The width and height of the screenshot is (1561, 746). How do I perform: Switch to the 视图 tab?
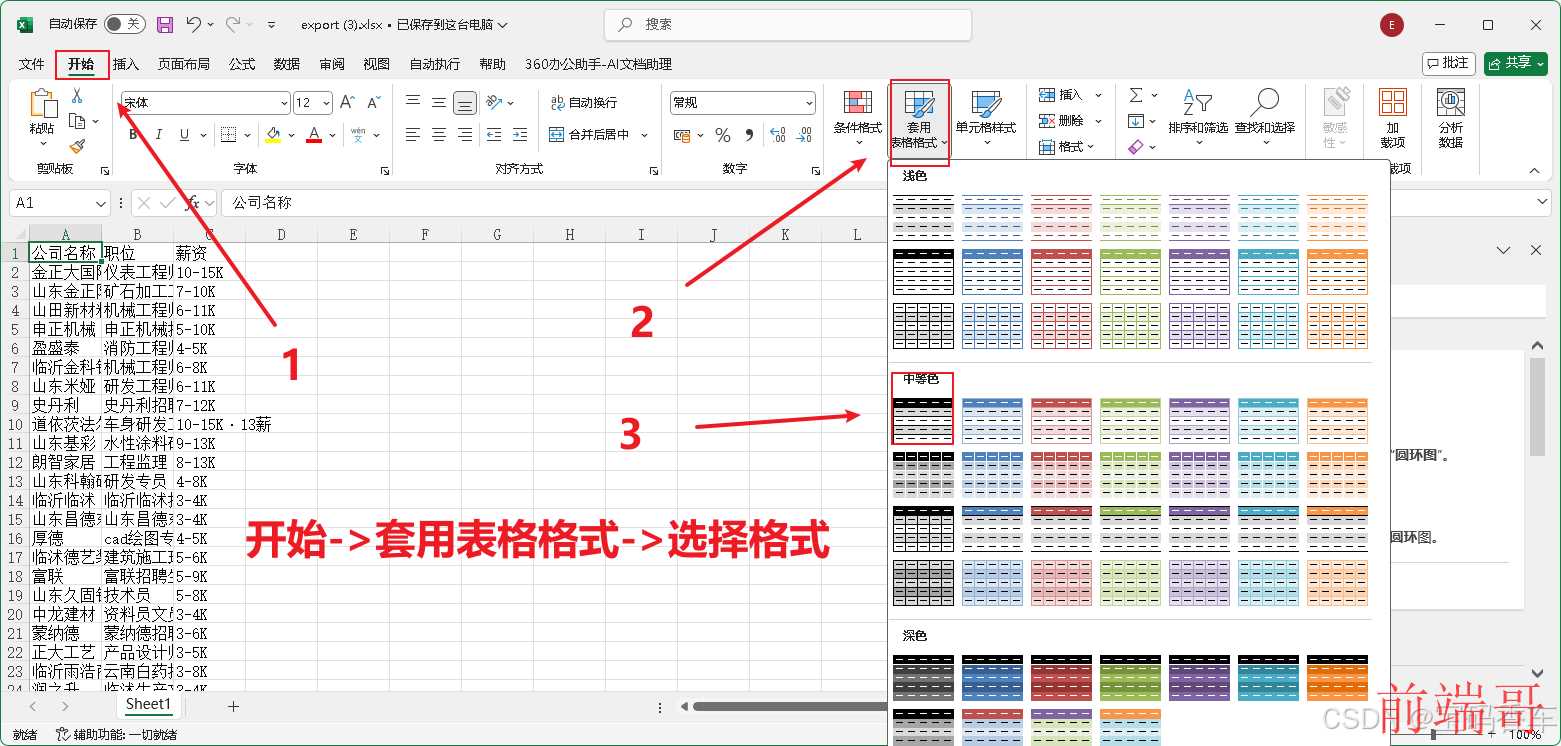(377, 64)
